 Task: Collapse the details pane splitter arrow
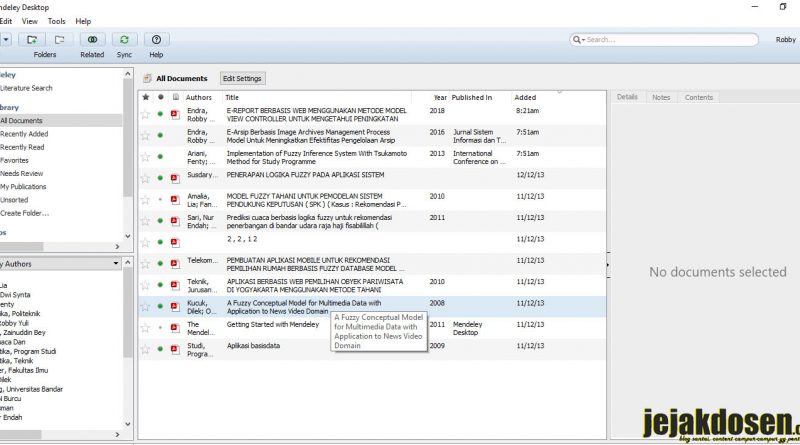(x=607, y=265)
